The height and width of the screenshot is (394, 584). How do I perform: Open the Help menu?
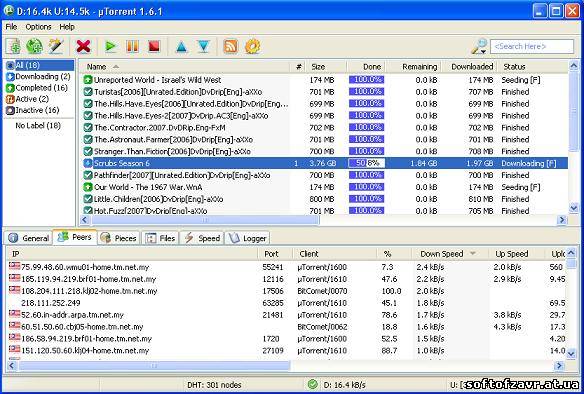tap(67, 27)
